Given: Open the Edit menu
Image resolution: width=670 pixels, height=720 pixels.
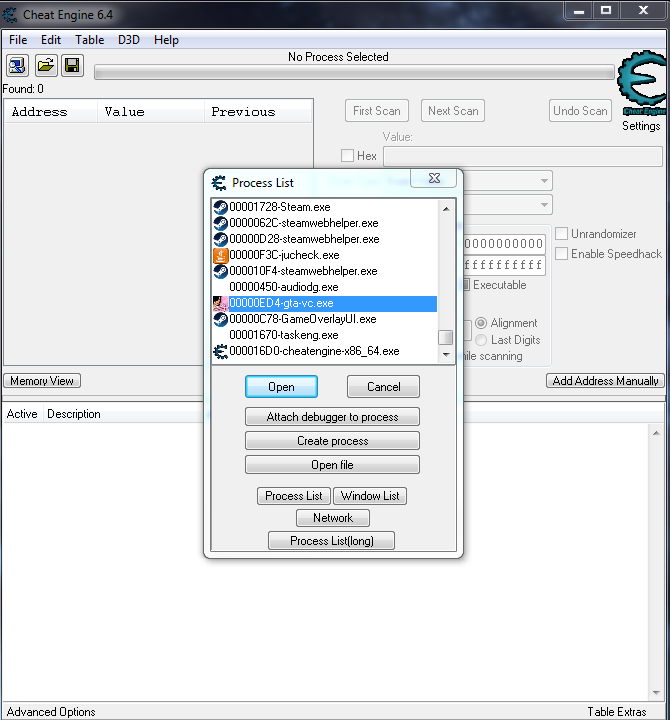Looking at the screenshot, I should point(51,40).
